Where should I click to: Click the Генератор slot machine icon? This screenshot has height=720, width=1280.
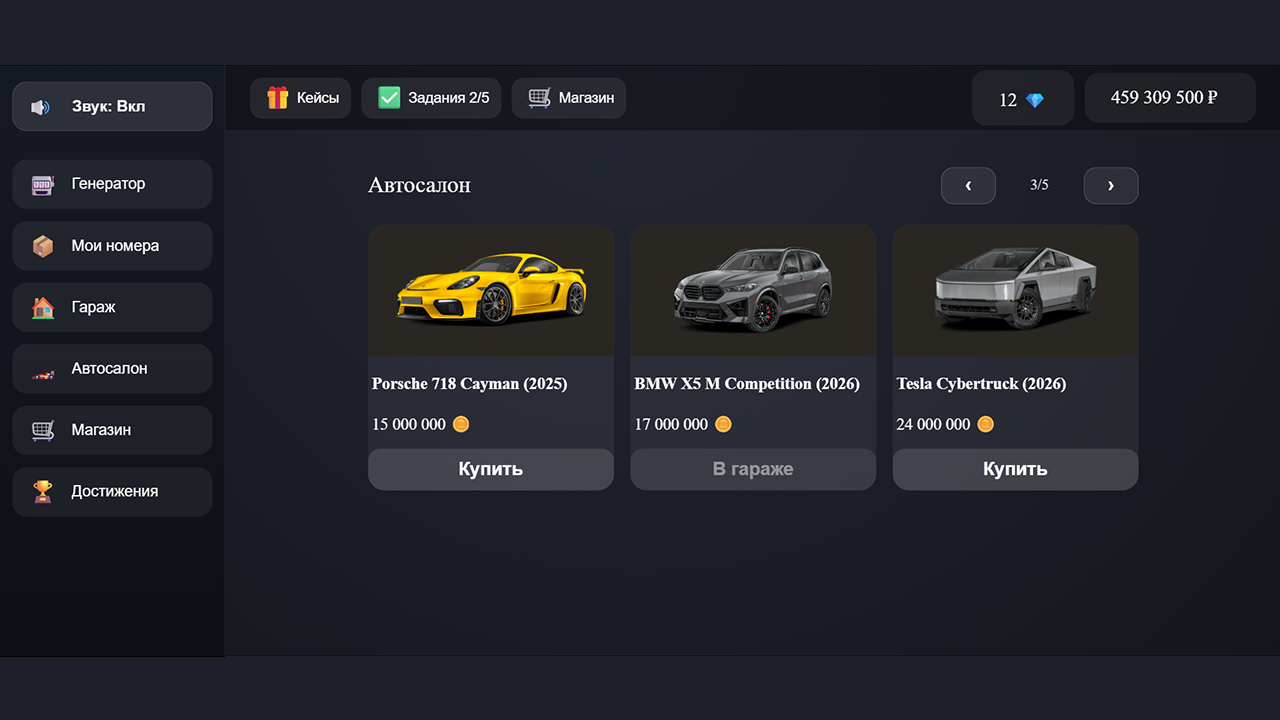(x=42, y=185)
